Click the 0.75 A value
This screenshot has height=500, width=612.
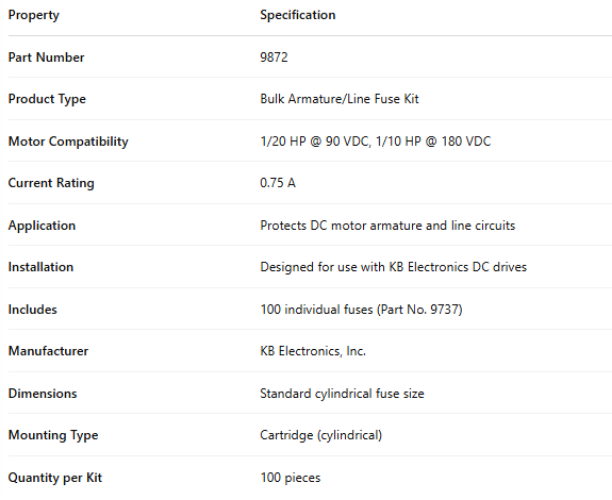click(277, 183)
